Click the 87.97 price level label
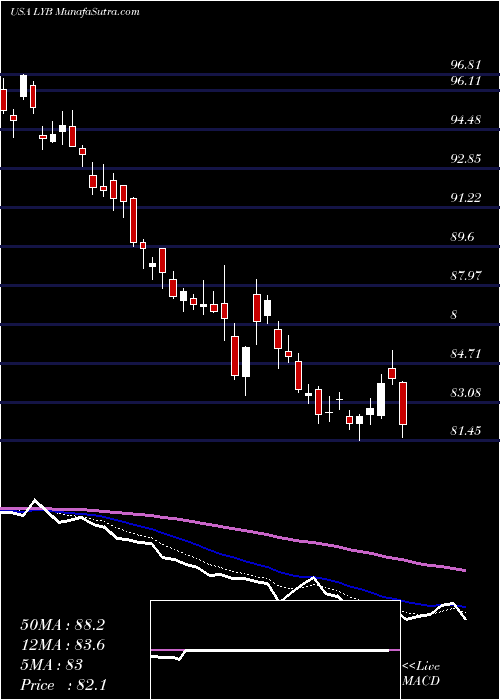The image size is (500, 700). pyautogui.click(x=466, y=275)
